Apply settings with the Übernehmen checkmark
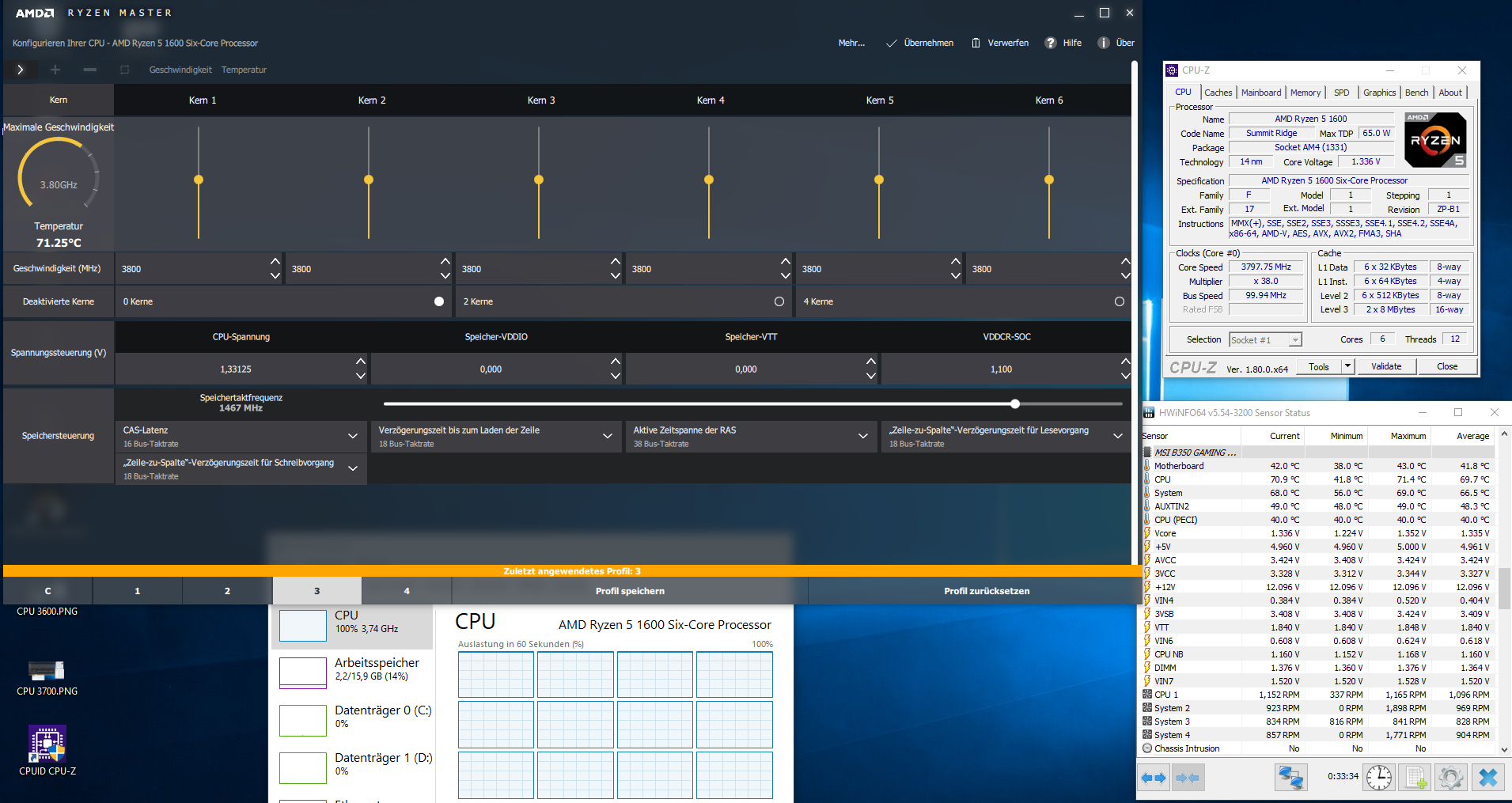The height and width of the screenshot is (803, 1512). tap(919, 43)
